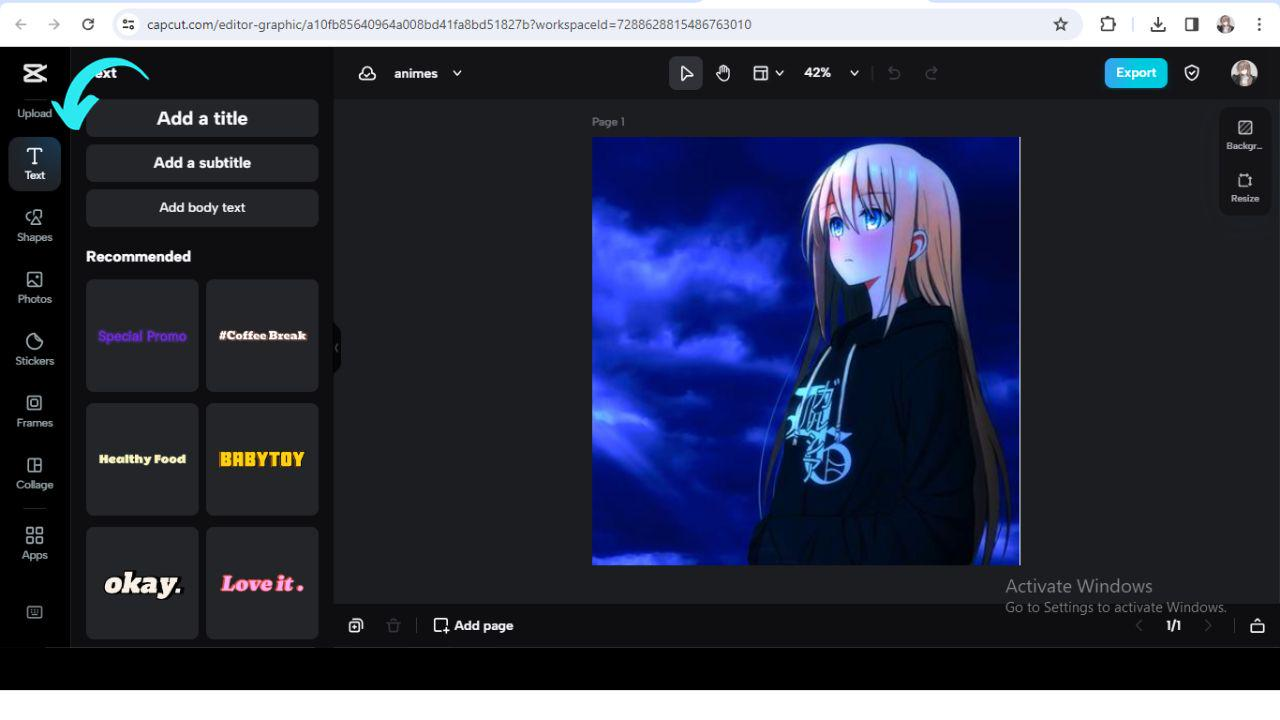Go to the next page
The height and width of the screenshot is (720, 1280).
[x=1208, y=626]
